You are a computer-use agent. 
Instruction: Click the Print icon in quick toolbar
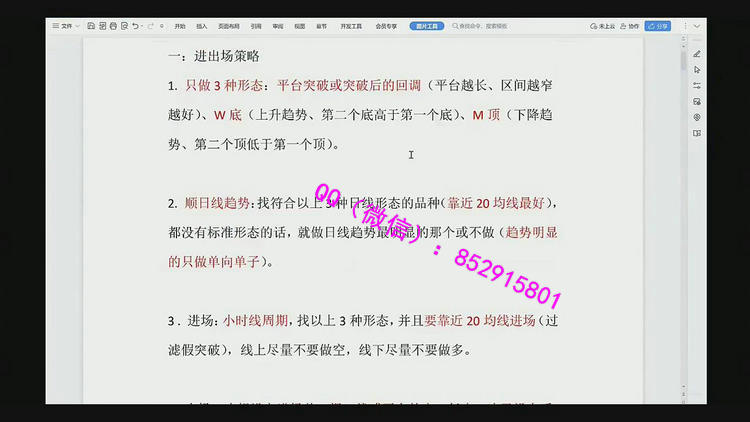pyautogui.click(x=112, y=25)
